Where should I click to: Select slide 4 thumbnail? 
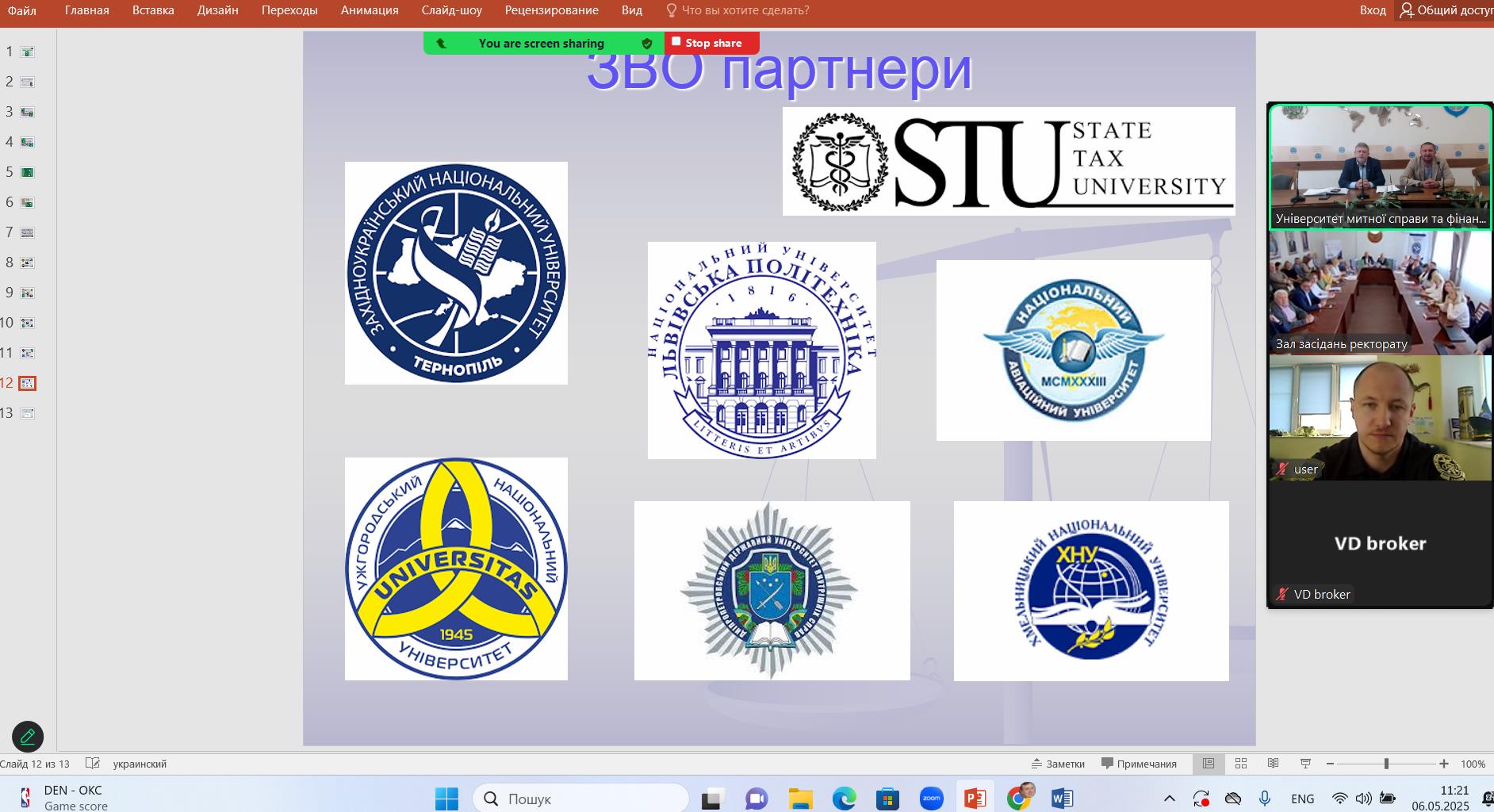(27, 143)
